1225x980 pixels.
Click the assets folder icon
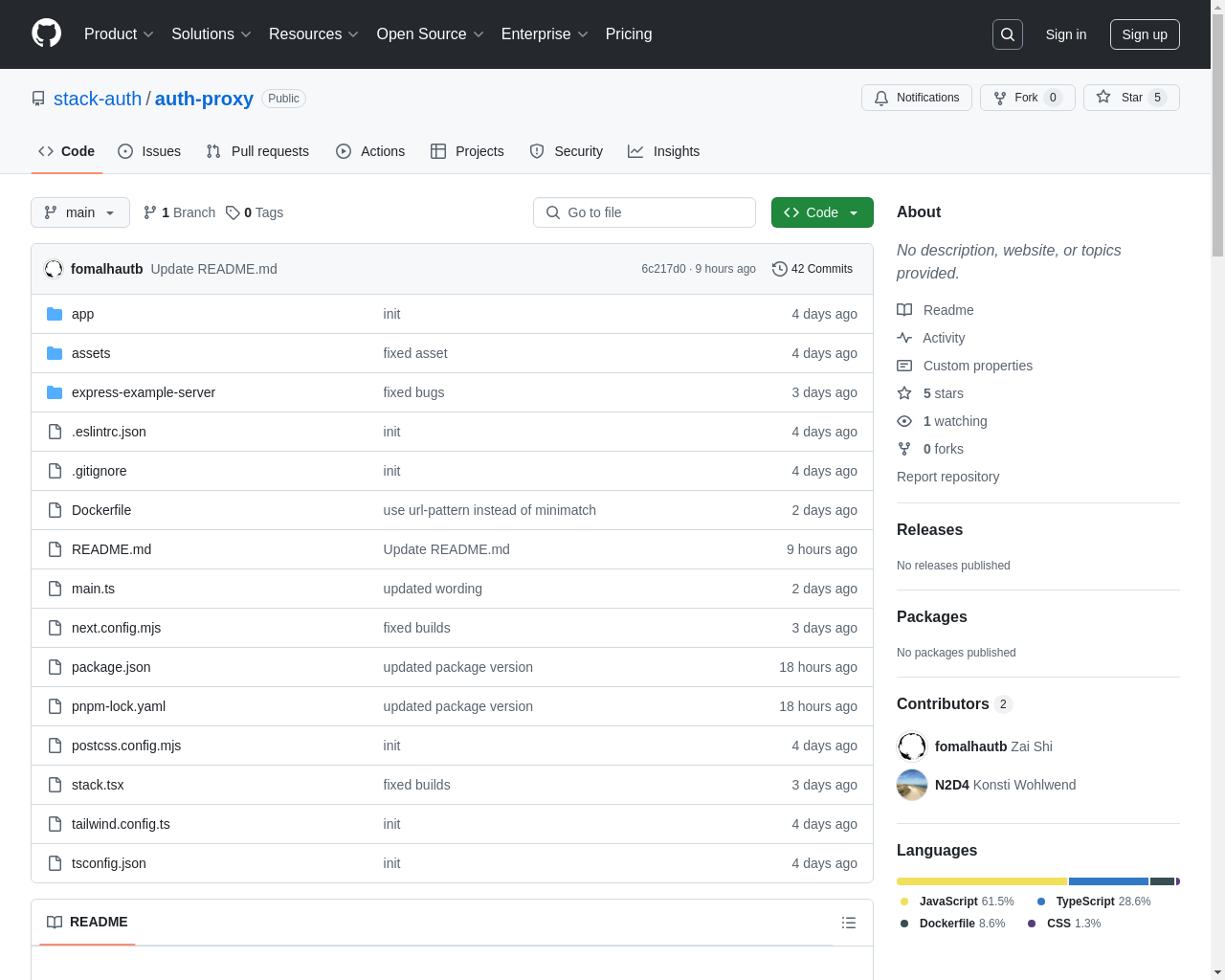click(55, 353)
